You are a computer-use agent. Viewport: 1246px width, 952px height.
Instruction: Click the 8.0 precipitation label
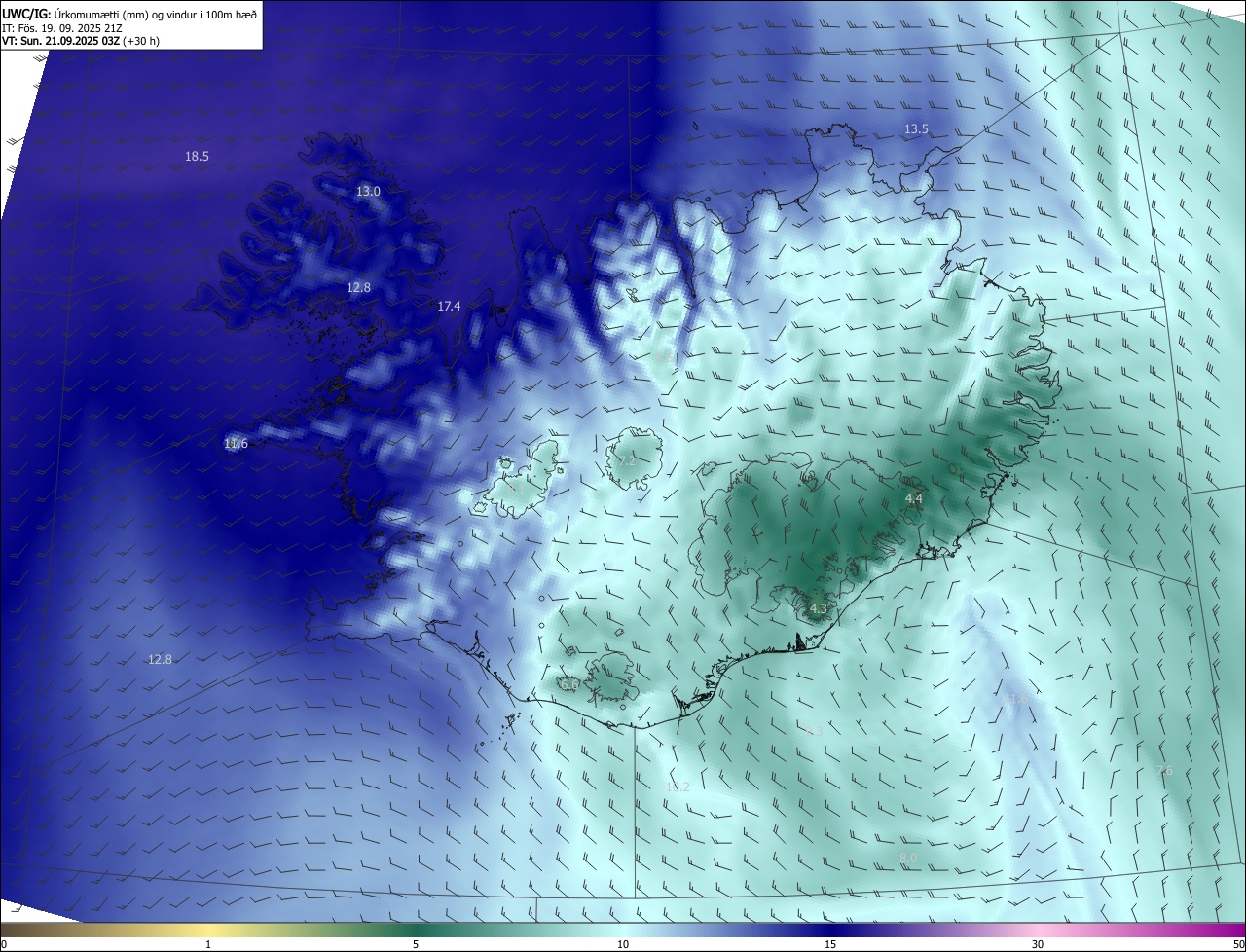pos(908,858)
